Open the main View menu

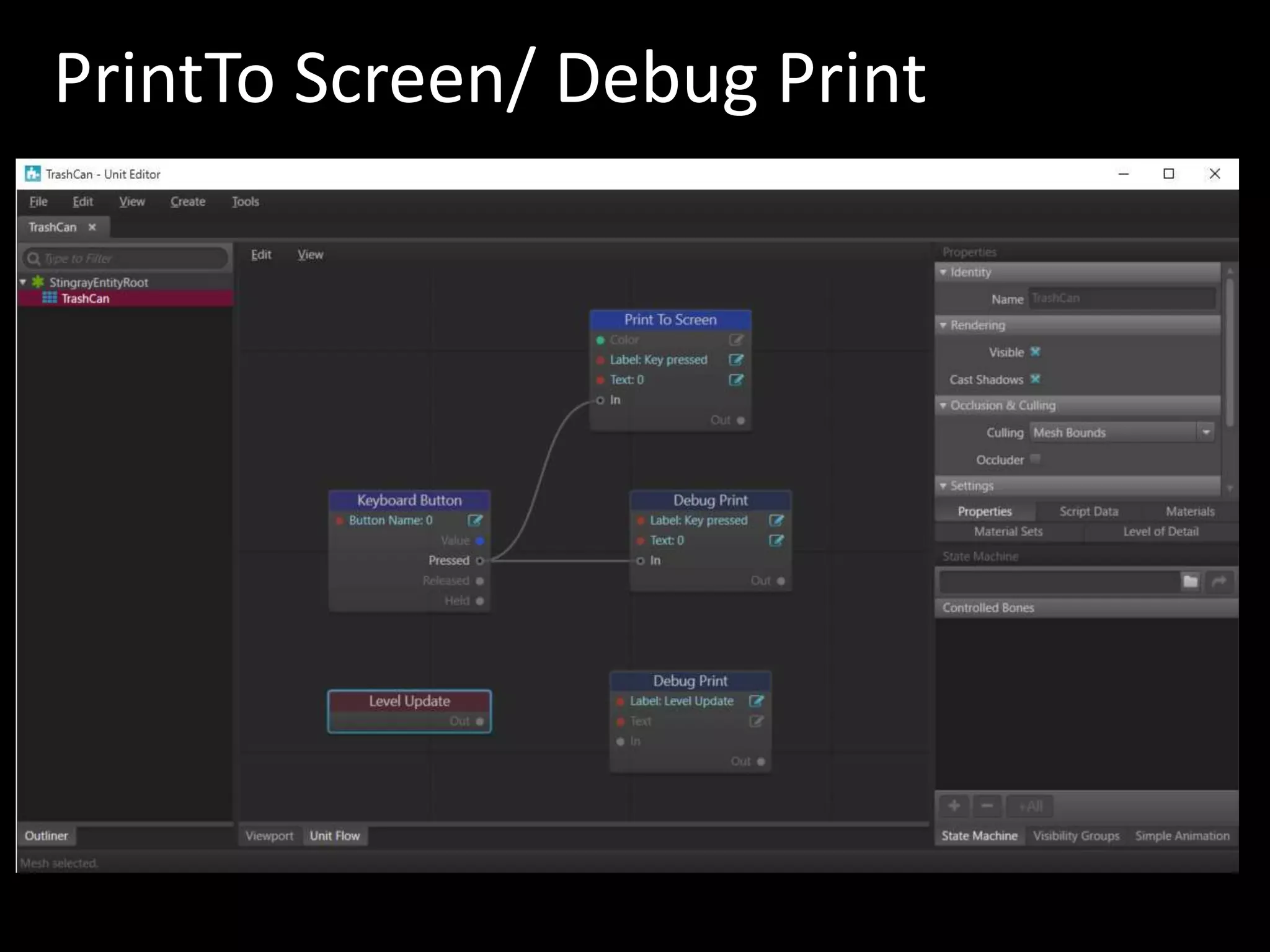pyautogui.click(x=132, y=201)
